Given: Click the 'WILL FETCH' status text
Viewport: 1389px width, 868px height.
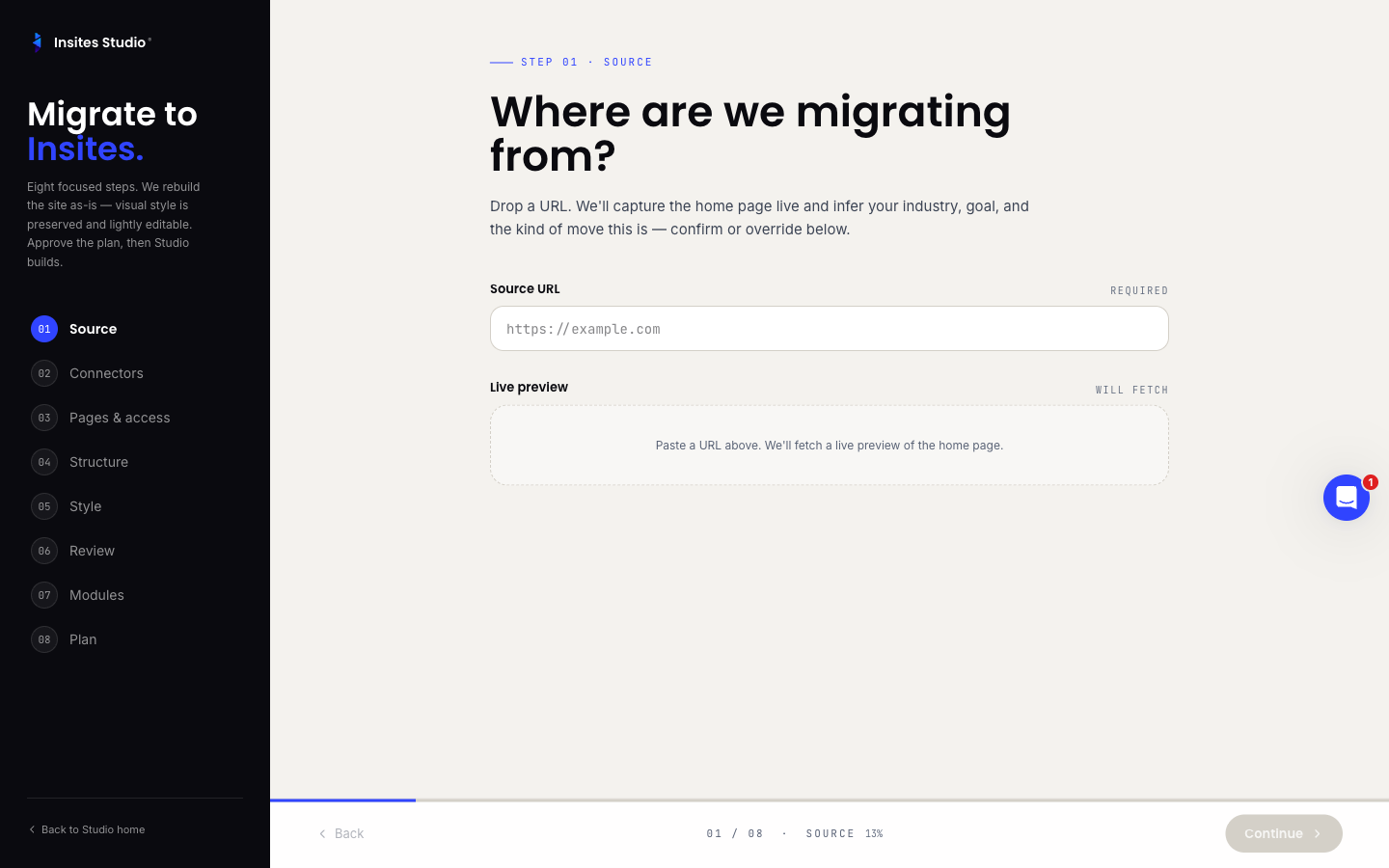Looking at the screenshot, I should (1131, 390).
